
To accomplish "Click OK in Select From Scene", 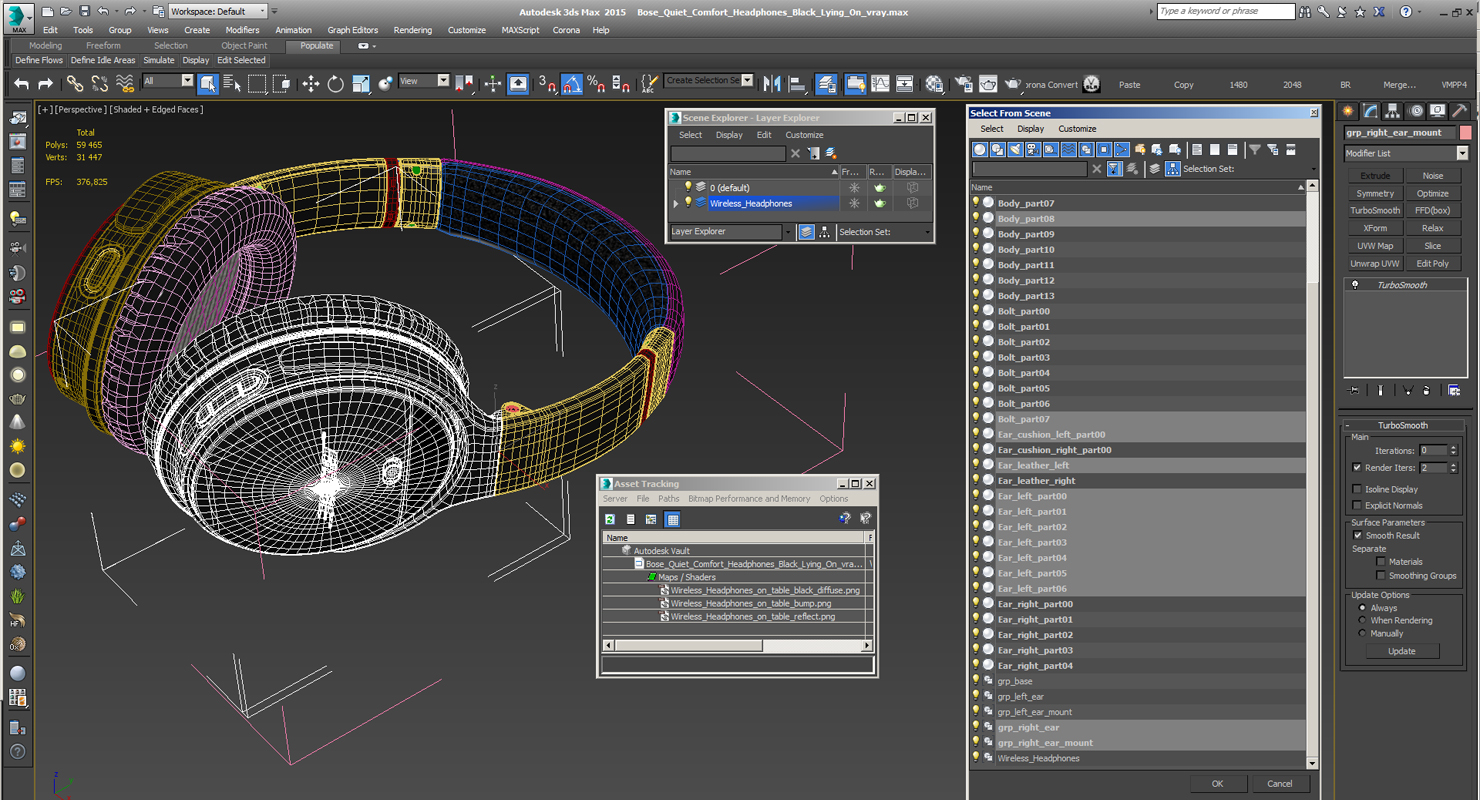I will 1217,784.
